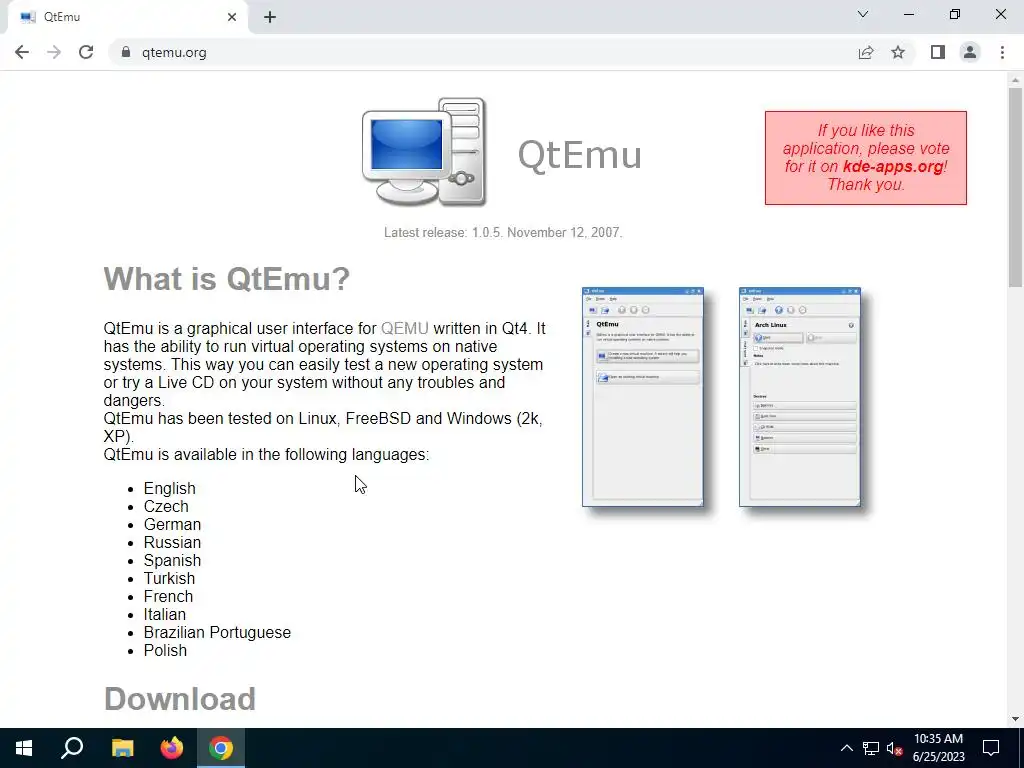Click the 'Download' heading
The height and width of the screenshot is (768, 1024).
[x=180, y=699]
